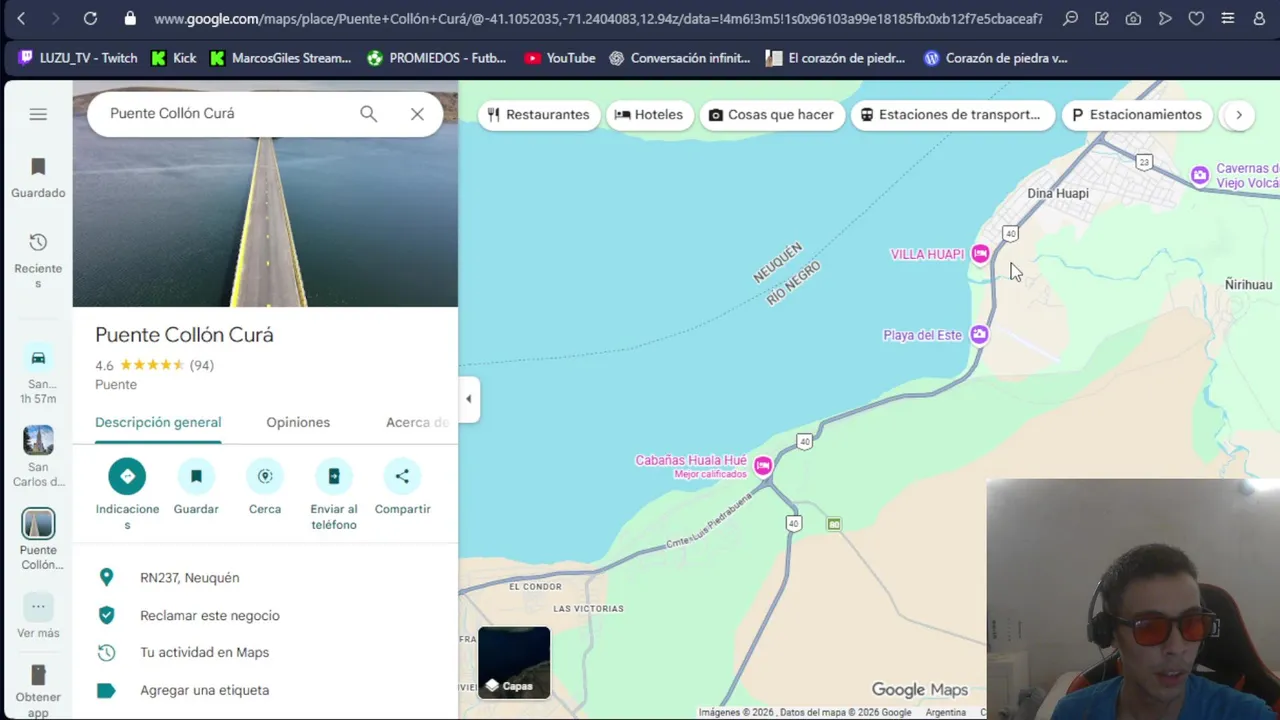Open the LUZU_TV - Twitch bookmark
Image resolution: width=1280 pixels, height=720 pixels.
78,58
